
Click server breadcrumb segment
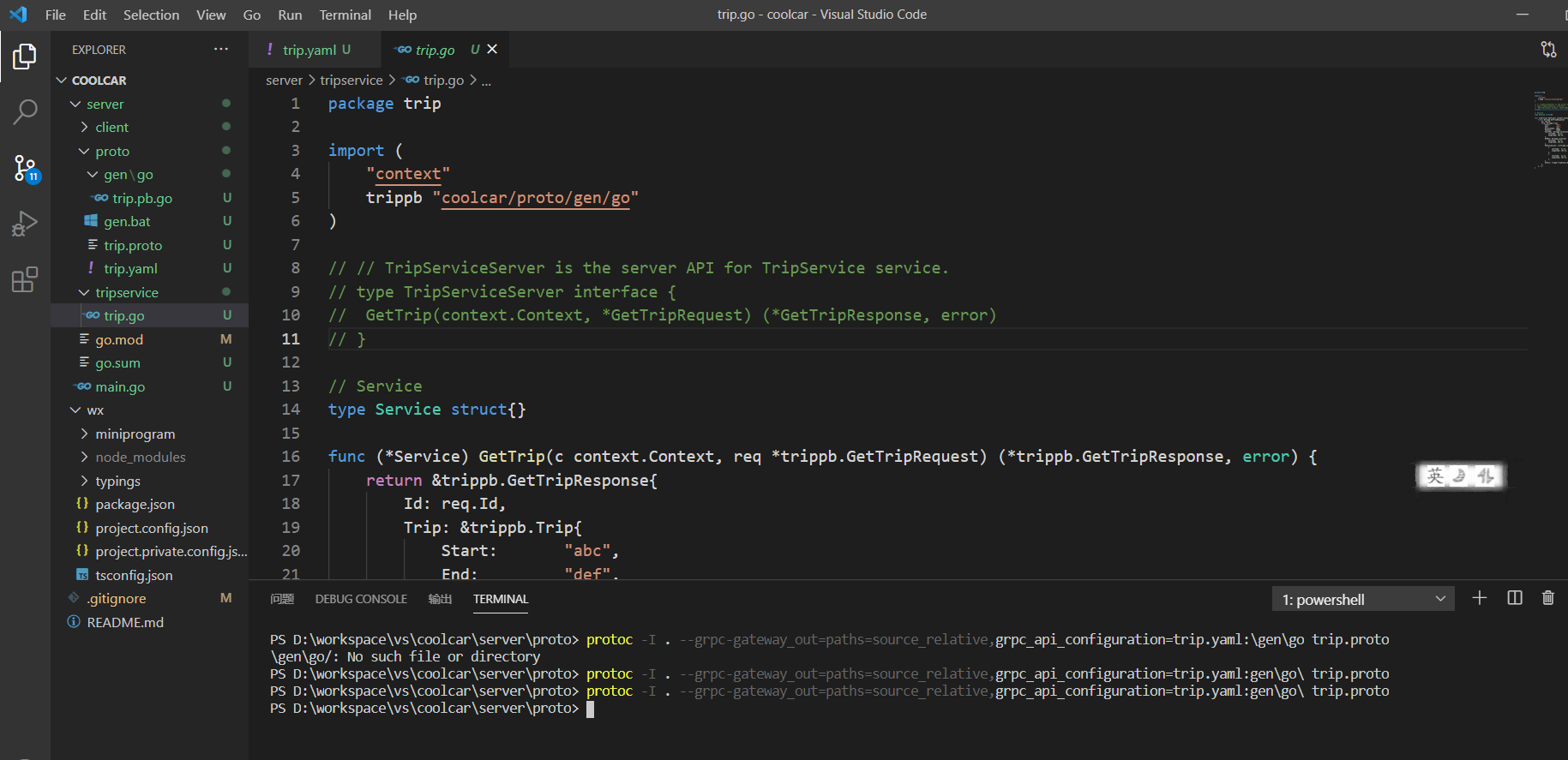284,80
